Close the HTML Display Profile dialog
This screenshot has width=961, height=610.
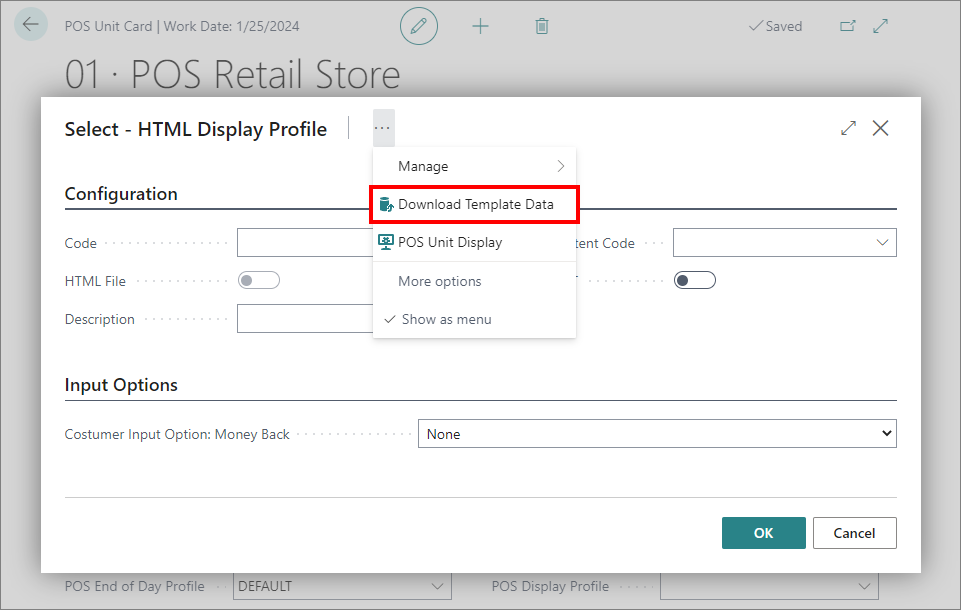pyautogui.click(x=881, y=128)
